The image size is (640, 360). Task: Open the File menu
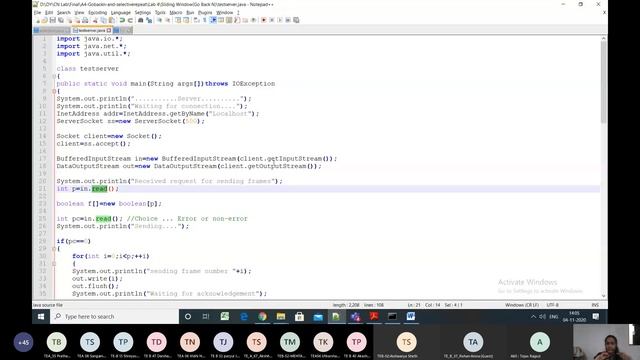click(37, 13)
